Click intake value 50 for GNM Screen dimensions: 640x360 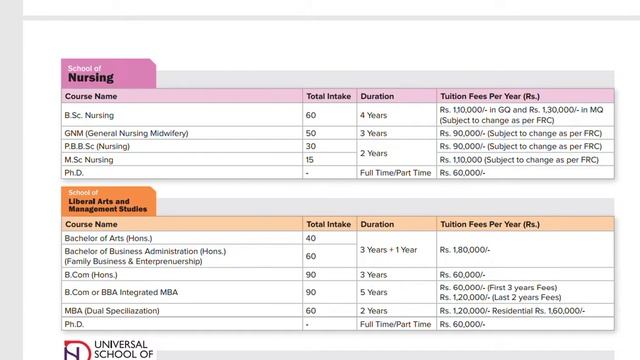(311, 133)
